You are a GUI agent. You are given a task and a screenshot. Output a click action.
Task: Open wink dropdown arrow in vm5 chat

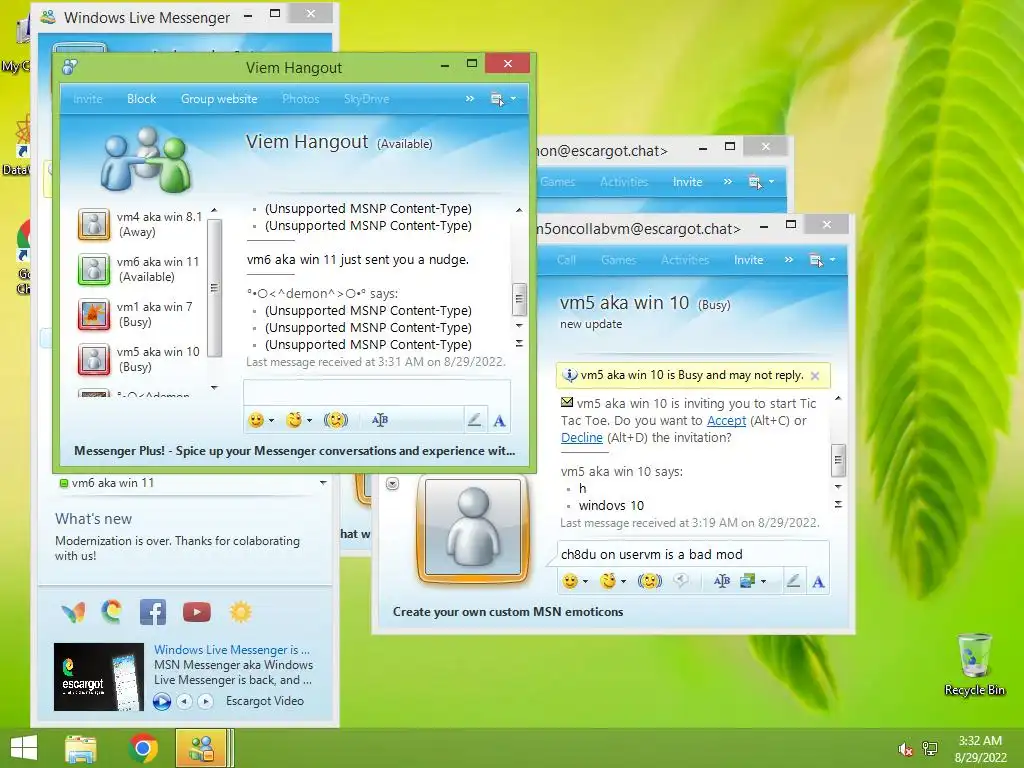click(624, 581)
